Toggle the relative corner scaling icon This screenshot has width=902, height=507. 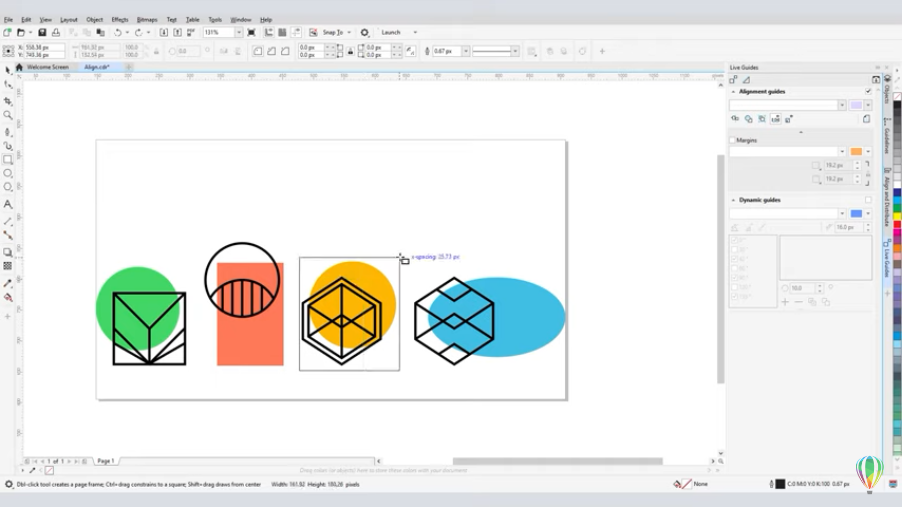click(410, 51)
